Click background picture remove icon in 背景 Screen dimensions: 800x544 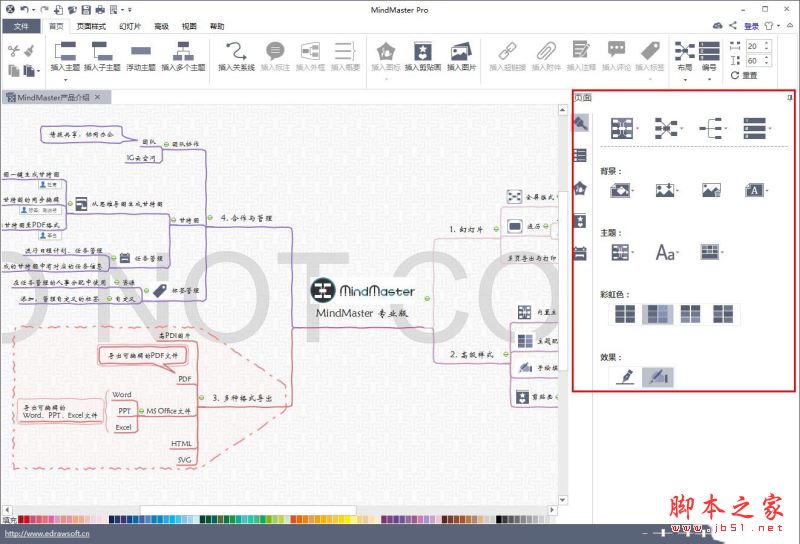[711, 190]
